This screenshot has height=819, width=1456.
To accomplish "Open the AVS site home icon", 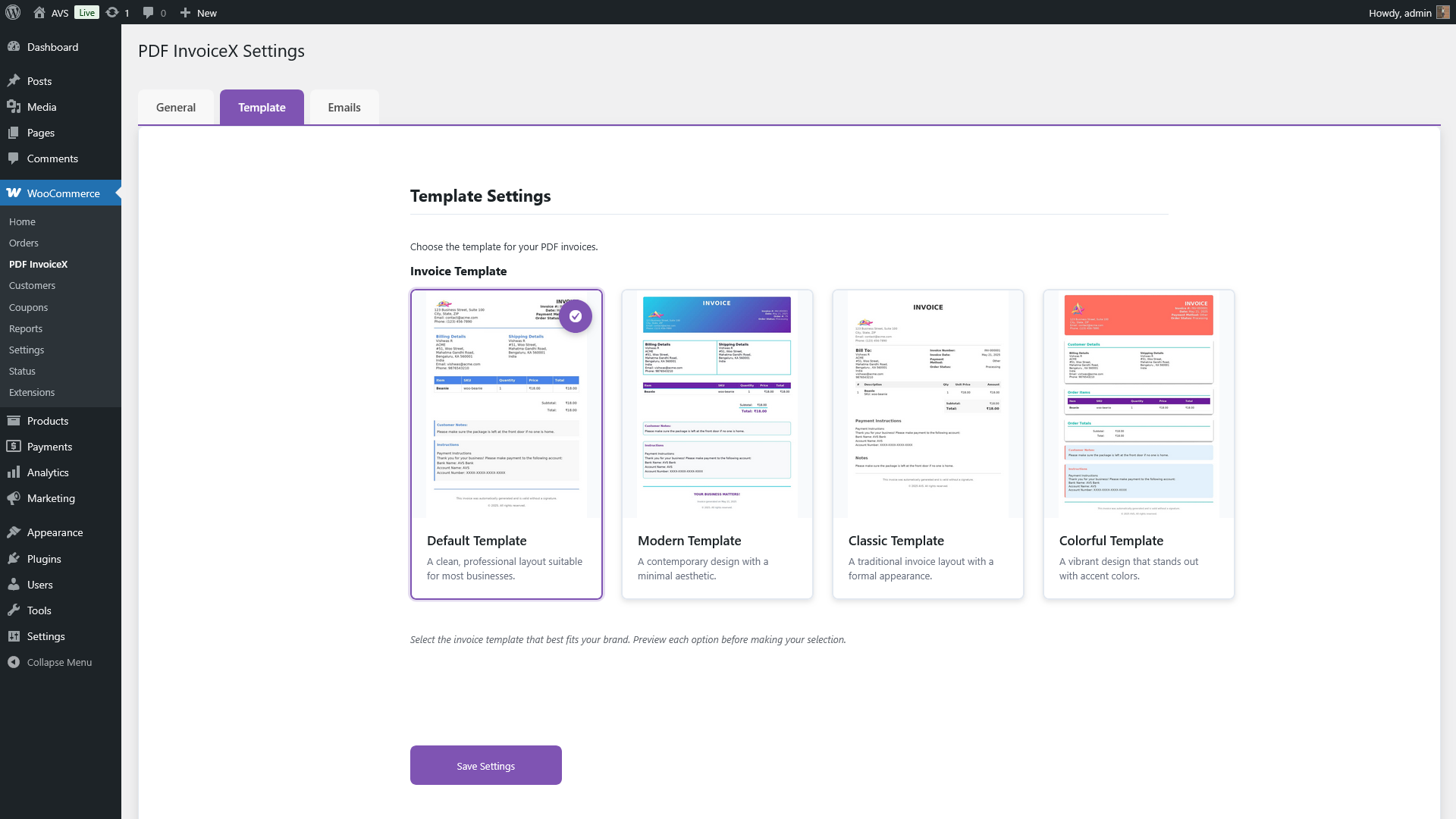I will pos(39,12).
